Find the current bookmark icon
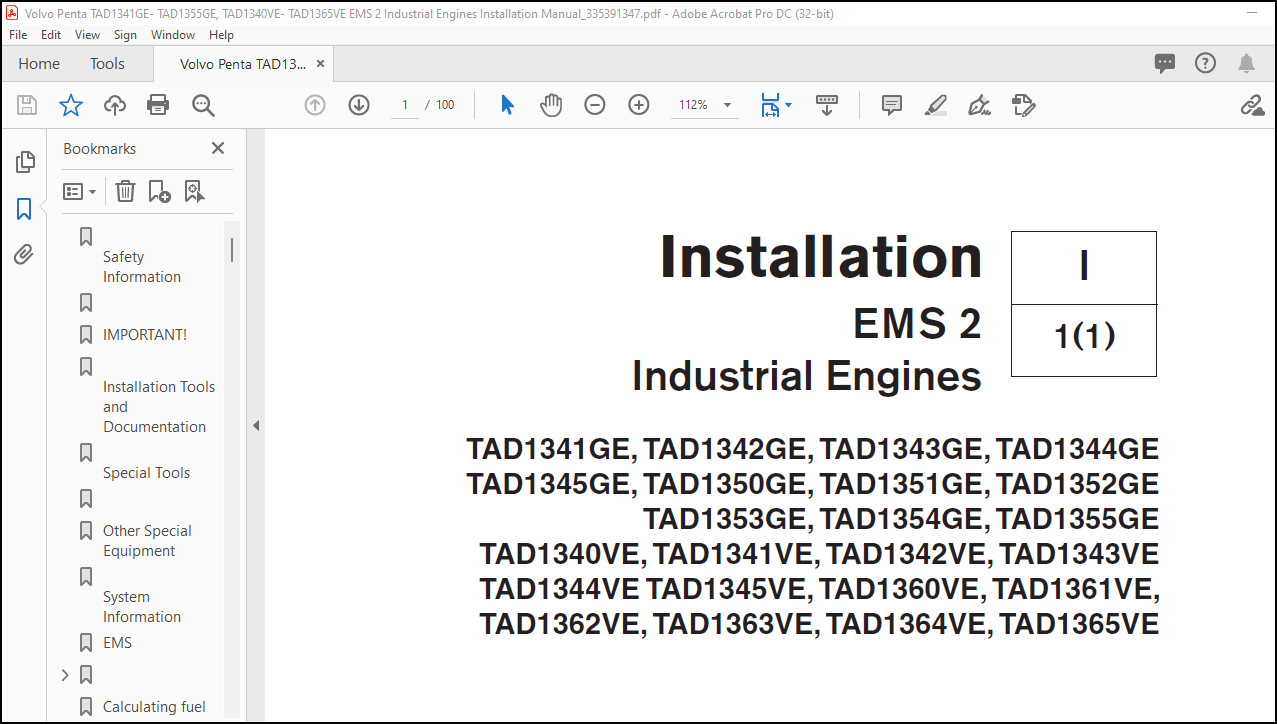 point(194,191)
